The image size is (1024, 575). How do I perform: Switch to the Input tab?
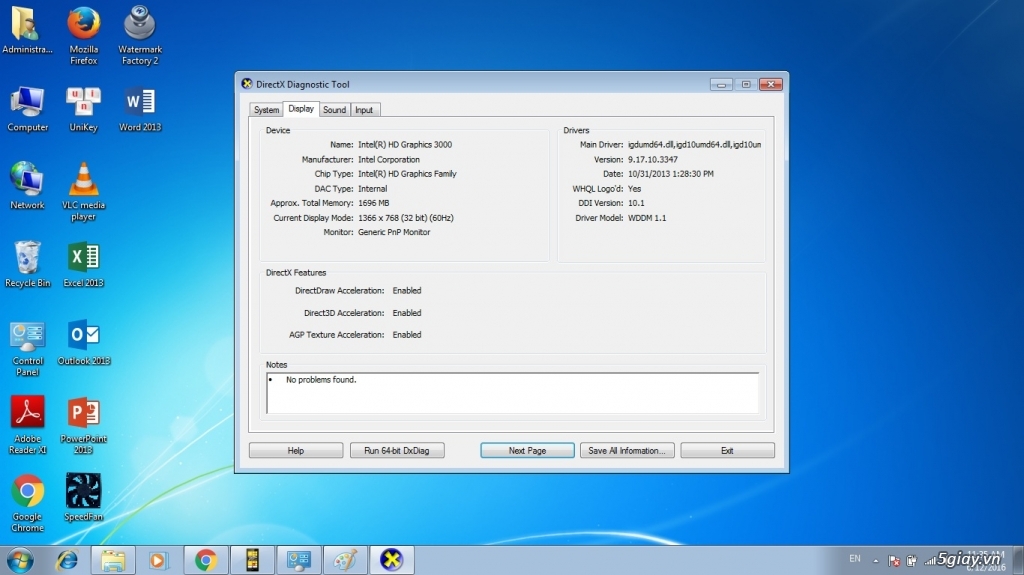click(x=364, y=110)
